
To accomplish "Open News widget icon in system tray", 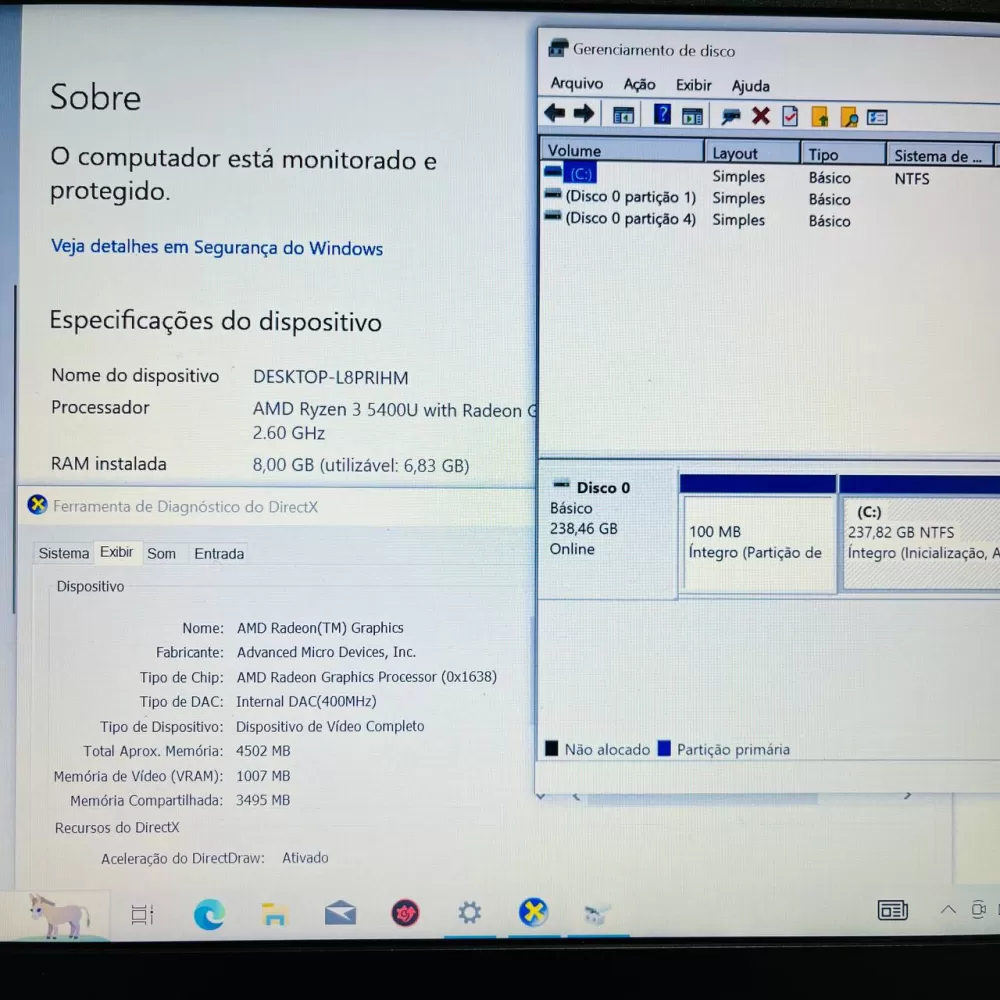I will [893, 910].
